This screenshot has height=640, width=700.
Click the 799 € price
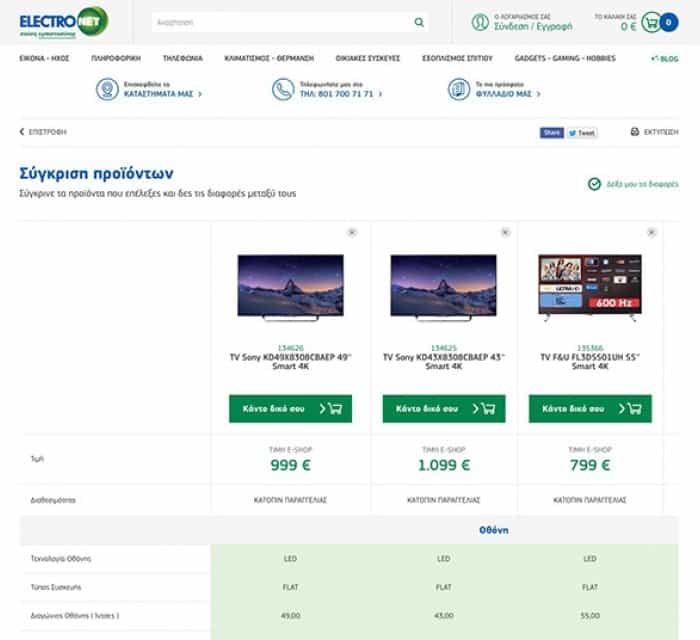click(x=590, y=465)
